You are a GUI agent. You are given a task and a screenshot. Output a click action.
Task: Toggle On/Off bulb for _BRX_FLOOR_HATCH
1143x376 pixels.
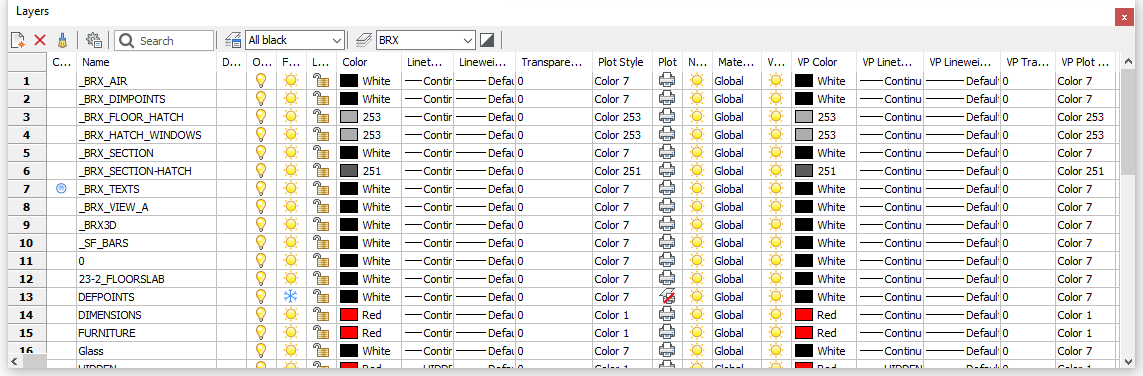[261, 117]
